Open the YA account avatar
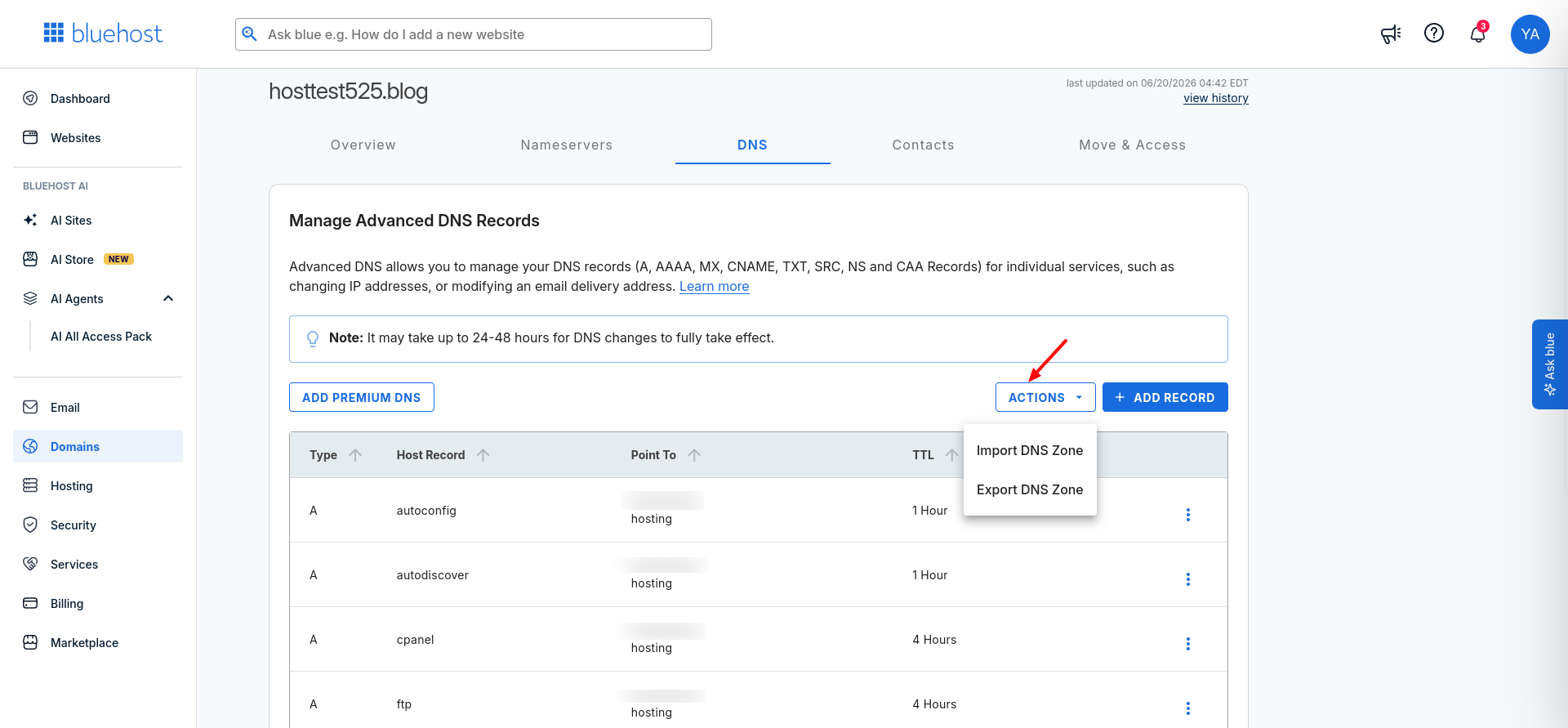1568x728 pixels. [1530, 34]
